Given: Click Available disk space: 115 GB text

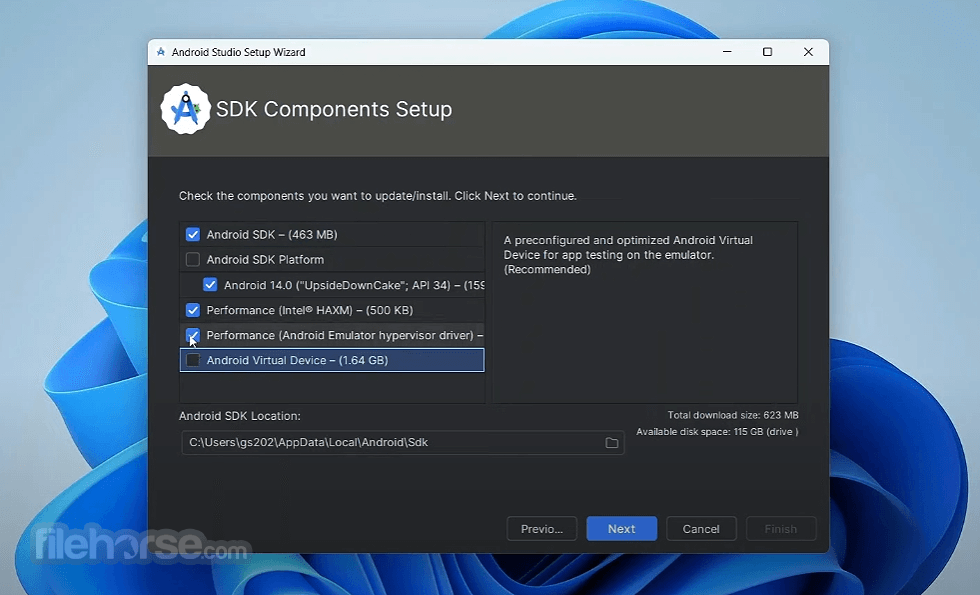Looking at the screenshot, I should pyautogui.click(x=717, y=432).
